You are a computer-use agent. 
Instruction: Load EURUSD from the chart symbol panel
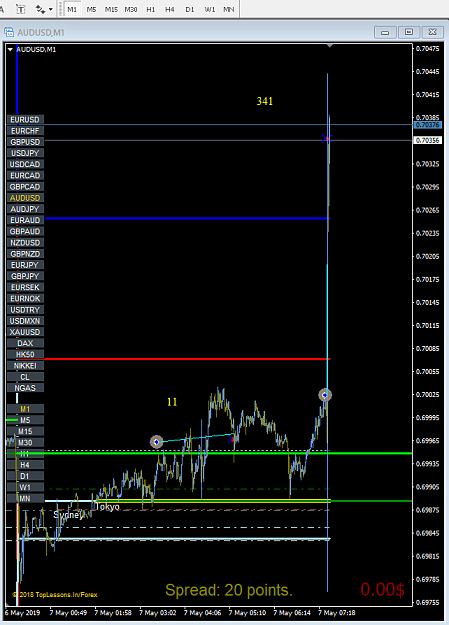pyautogui.click(x=25, y=120)
